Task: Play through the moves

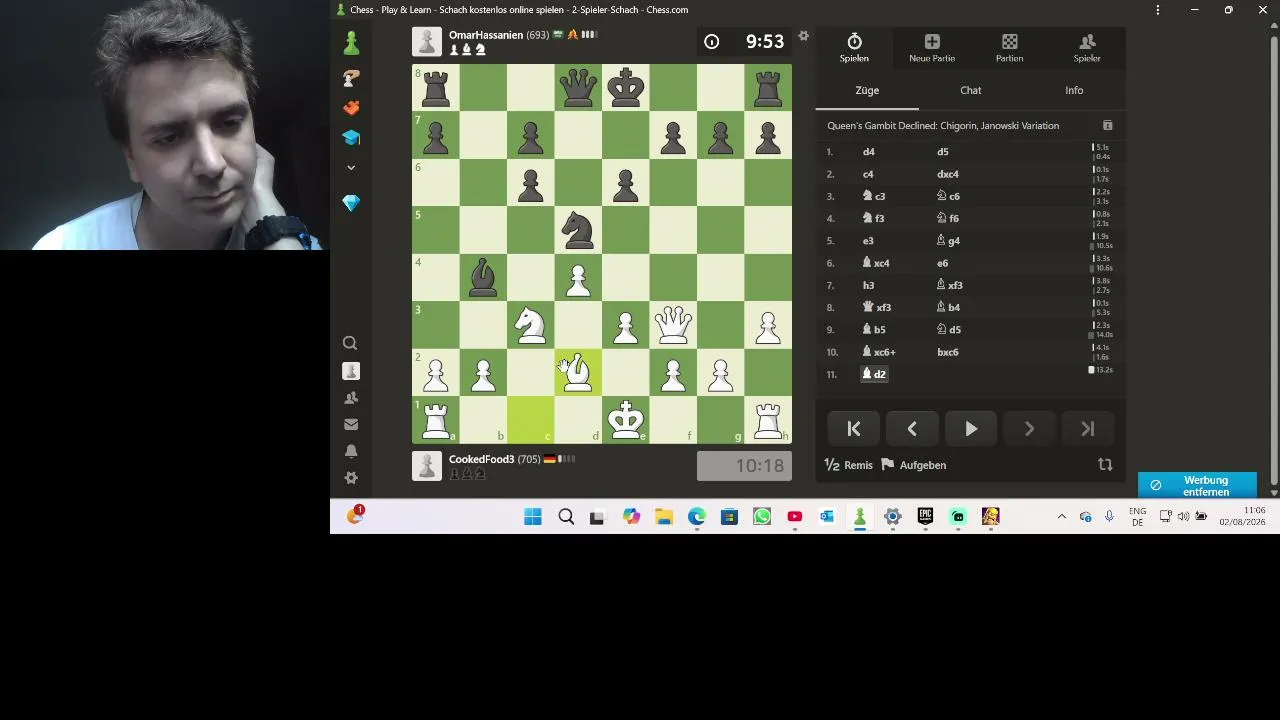Action: (x=971, y=429)
